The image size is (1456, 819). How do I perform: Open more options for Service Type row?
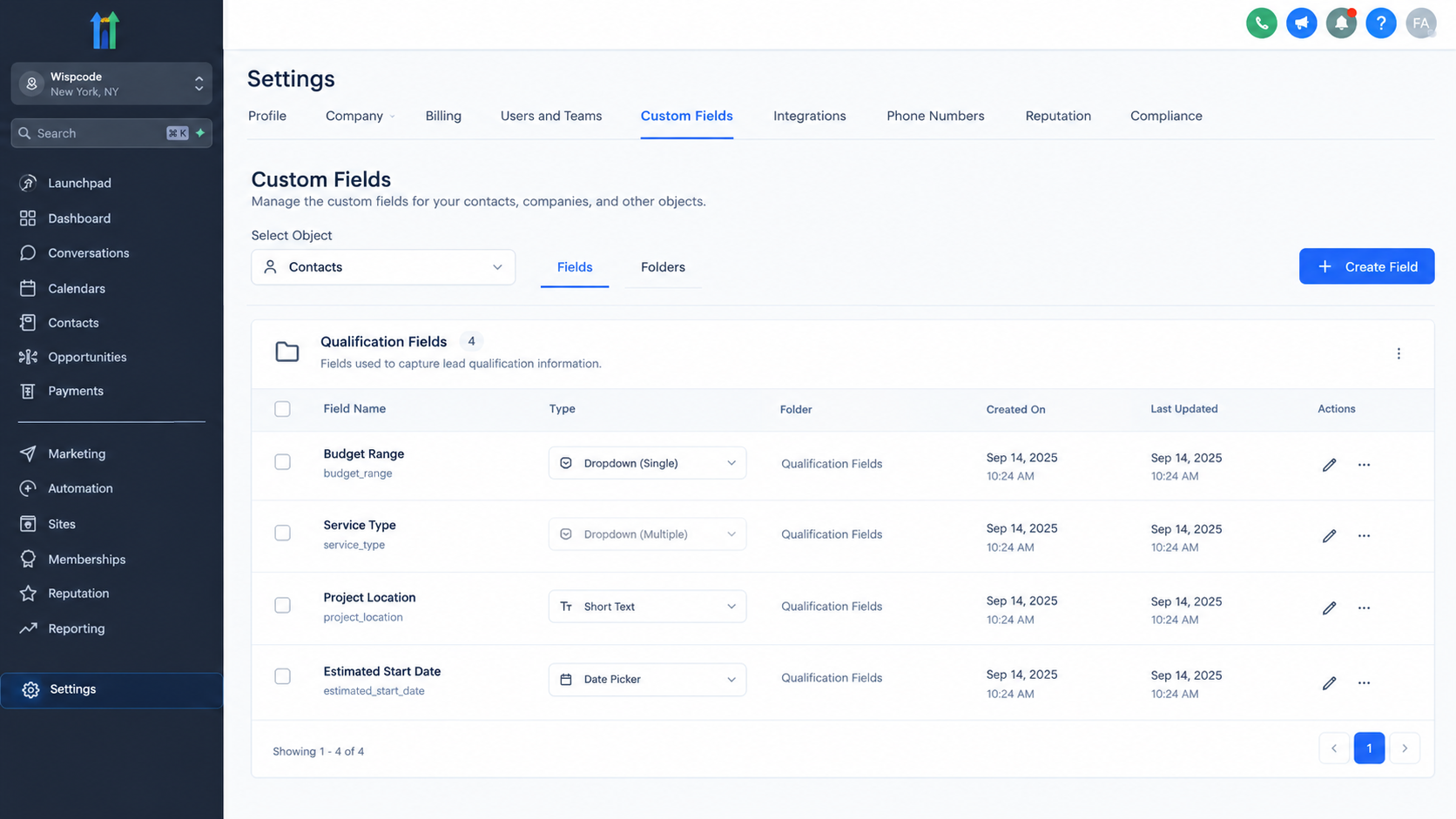pos(1364,536)
